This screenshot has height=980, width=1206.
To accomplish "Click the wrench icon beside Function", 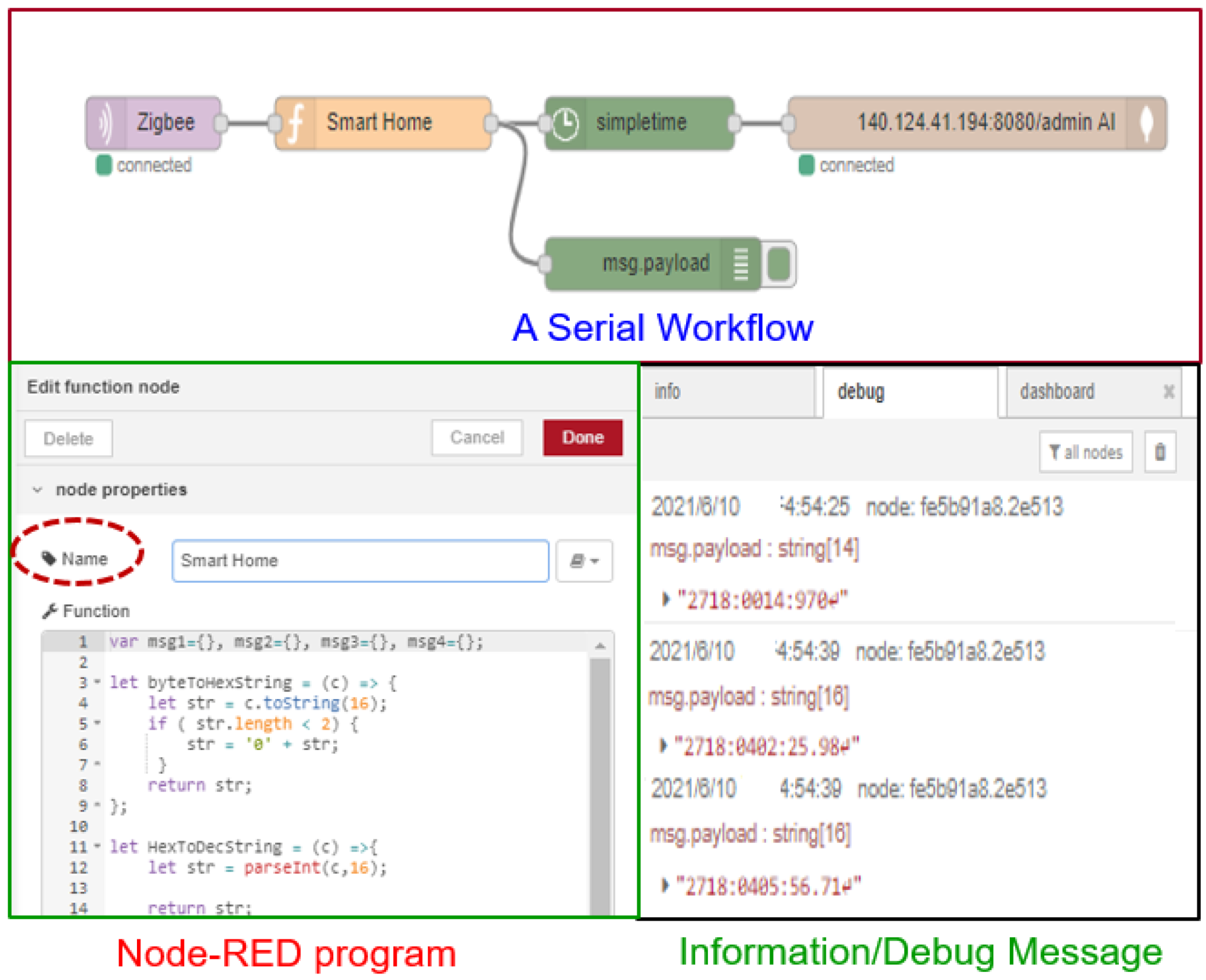I will pos(50,611).
